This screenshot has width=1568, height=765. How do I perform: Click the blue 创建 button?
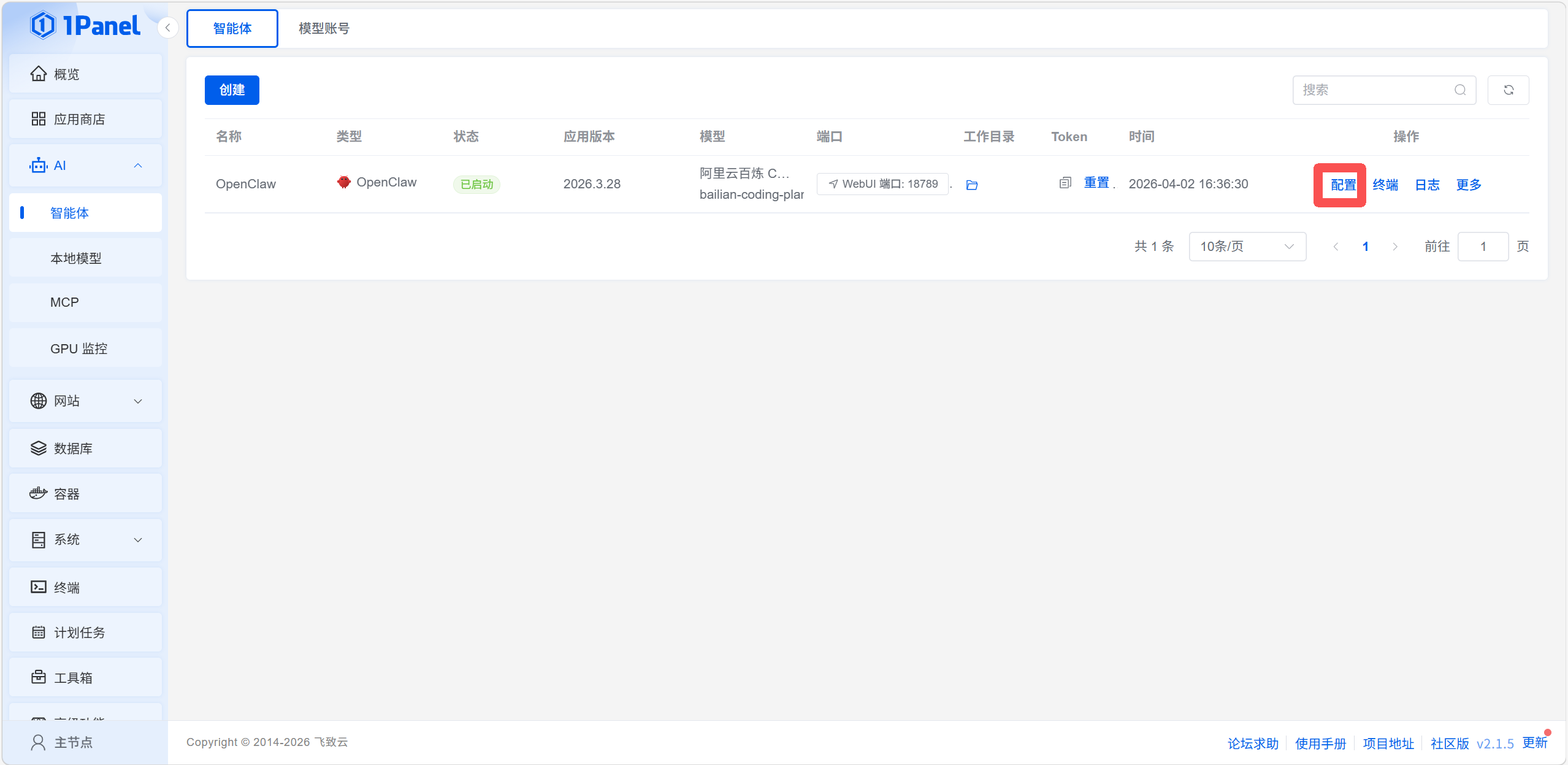232,90
